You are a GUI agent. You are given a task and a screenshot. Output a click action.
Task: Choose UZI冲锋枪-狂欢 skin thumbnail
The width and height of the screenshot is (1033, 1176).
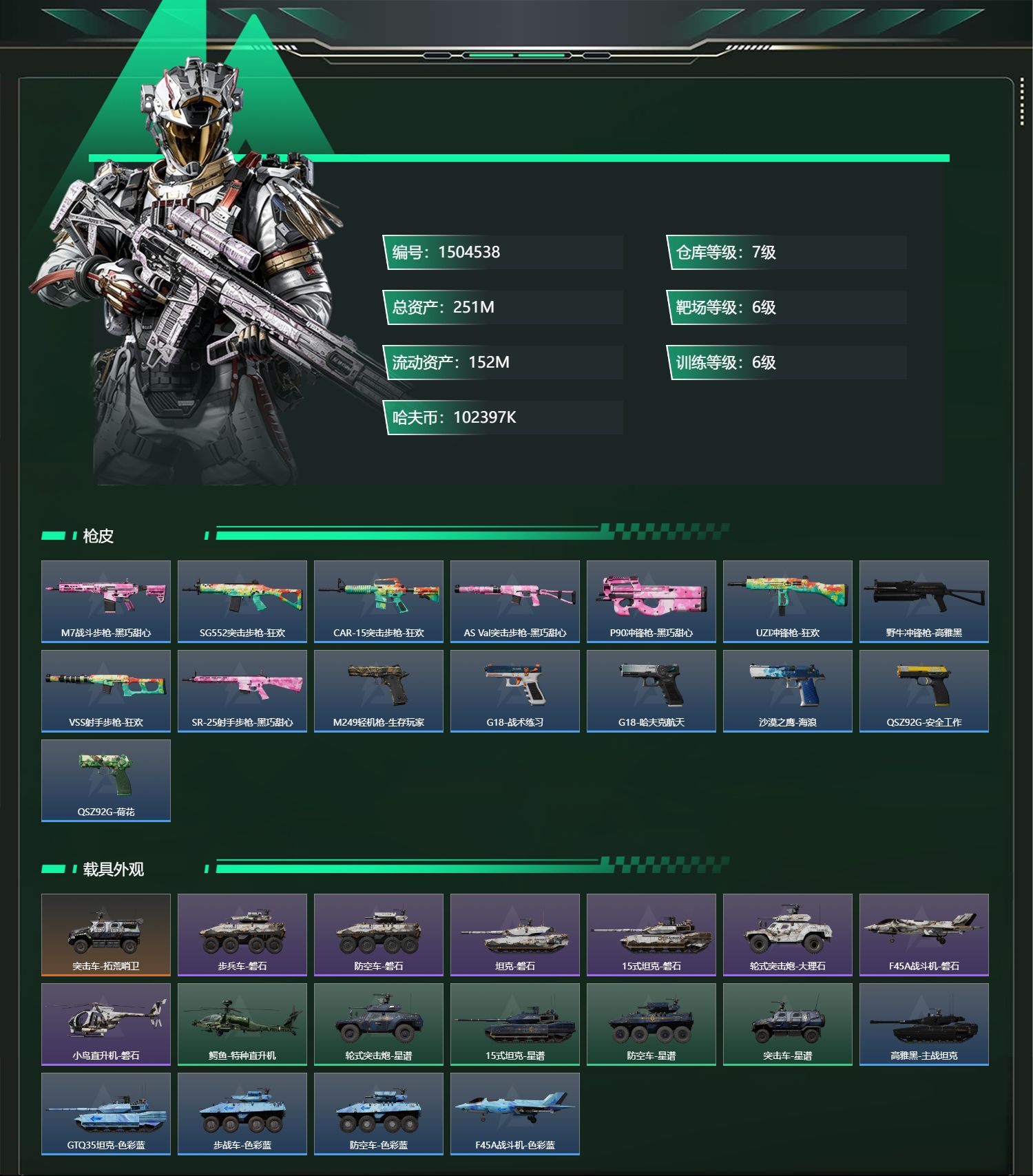tap(788, 602)
